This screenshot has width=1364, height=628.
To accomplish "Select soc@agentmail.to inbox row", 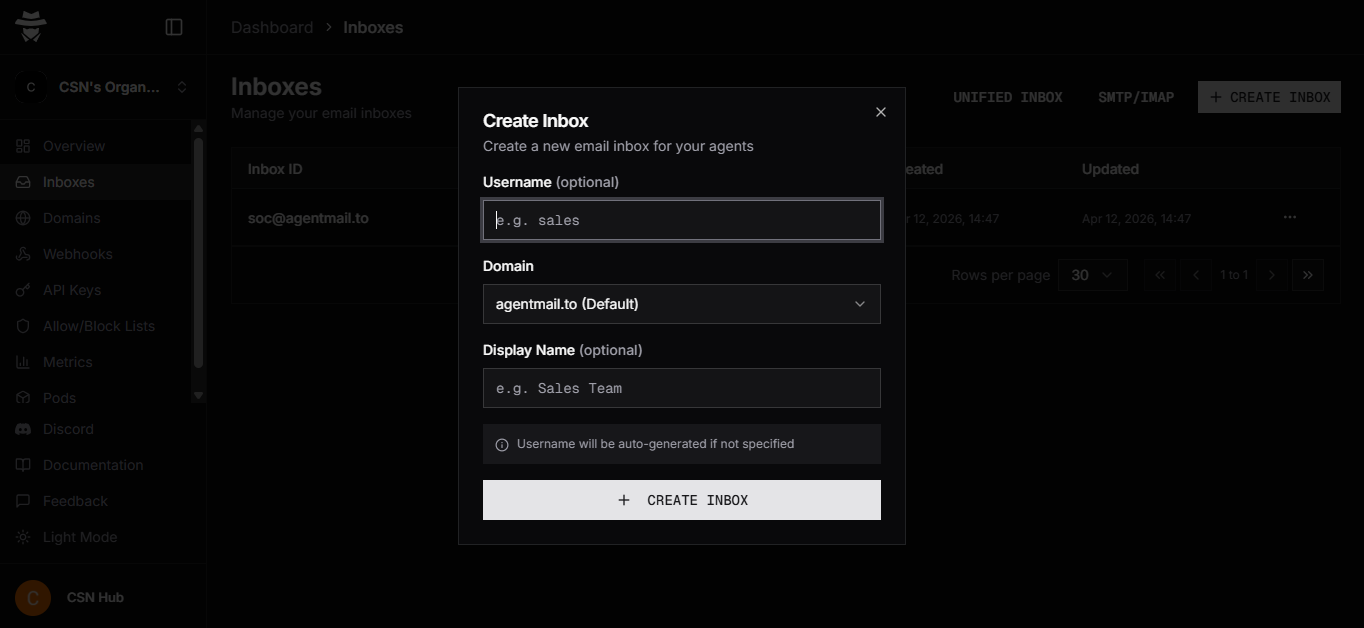I will [786, 218].
